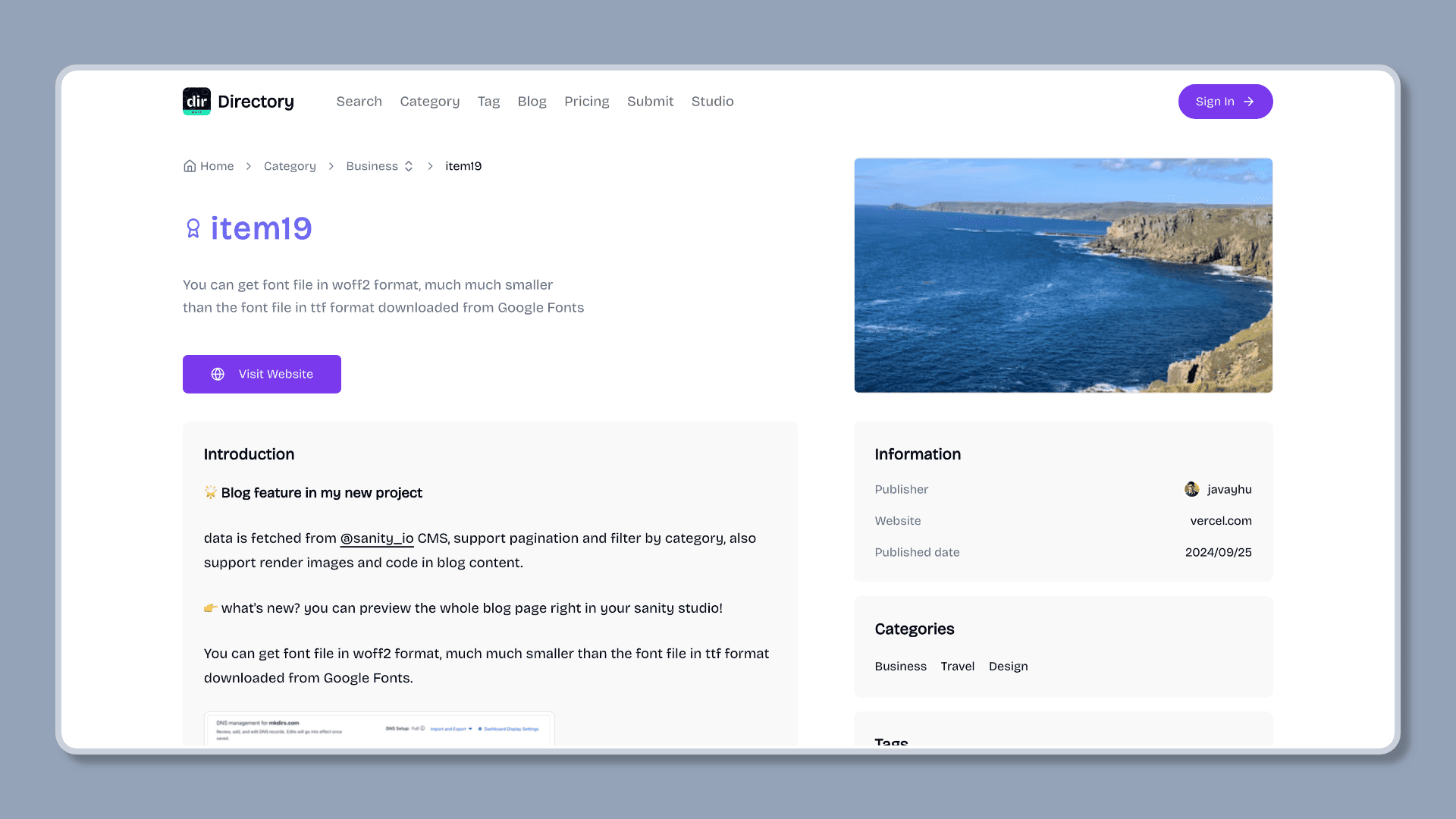Click the Visit Website button
1456x819 pixels.
point(262,374)
